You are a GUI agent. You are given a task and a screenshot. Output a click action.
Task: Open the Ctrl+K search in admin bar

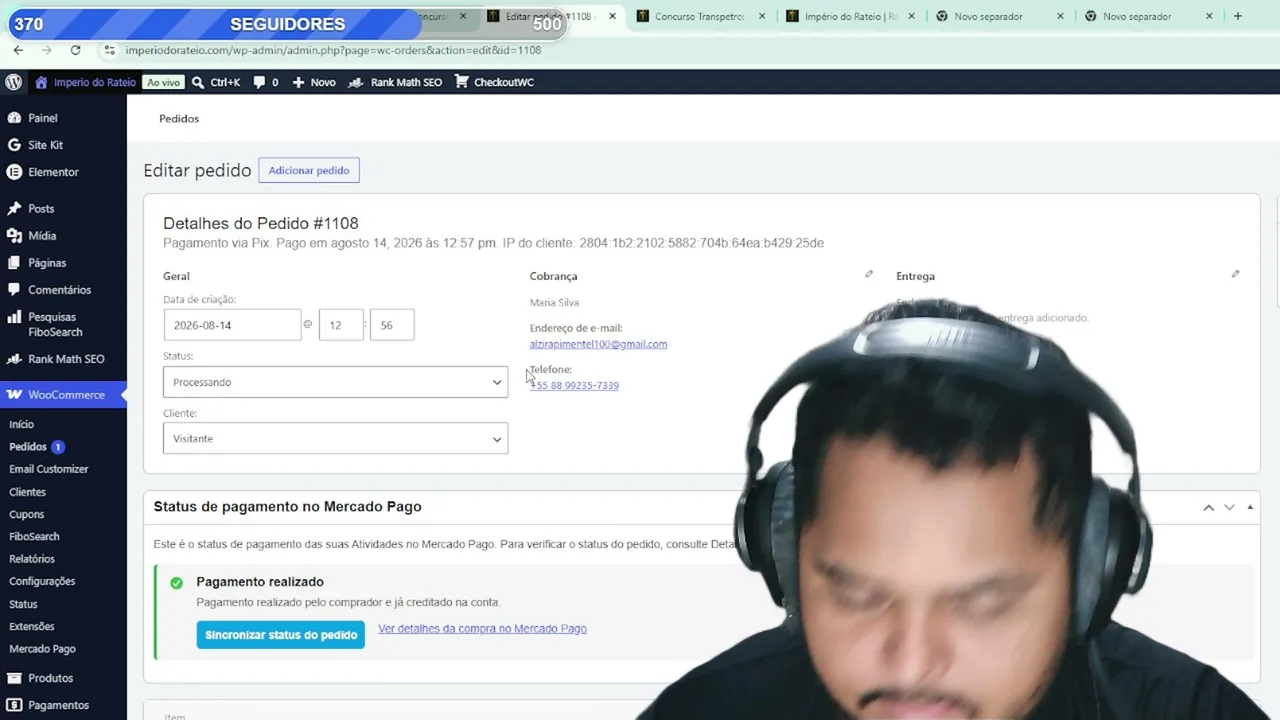[x=216, y=82]
